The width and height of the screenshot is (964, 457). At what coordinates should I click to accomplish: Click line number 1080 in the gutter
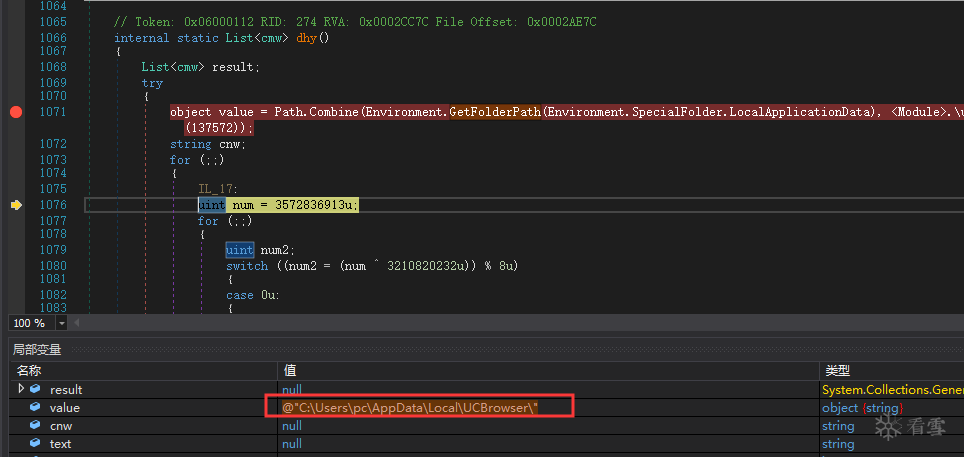(x=53, y=265)
